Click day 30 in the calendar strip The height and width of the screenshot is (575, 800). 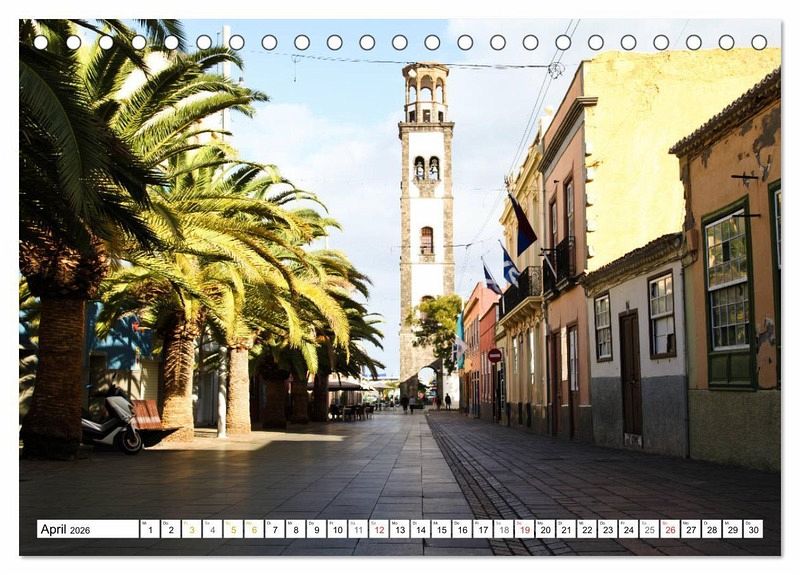click(x=753, y=529)
